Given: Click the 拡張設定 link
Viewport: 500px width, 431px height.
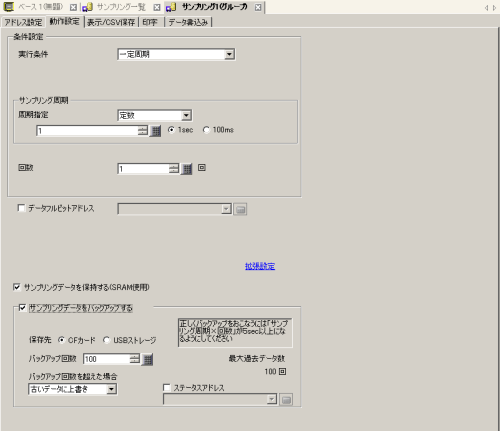Looking at the screenshot, I should pyautogui.click(x=260, y=266).
